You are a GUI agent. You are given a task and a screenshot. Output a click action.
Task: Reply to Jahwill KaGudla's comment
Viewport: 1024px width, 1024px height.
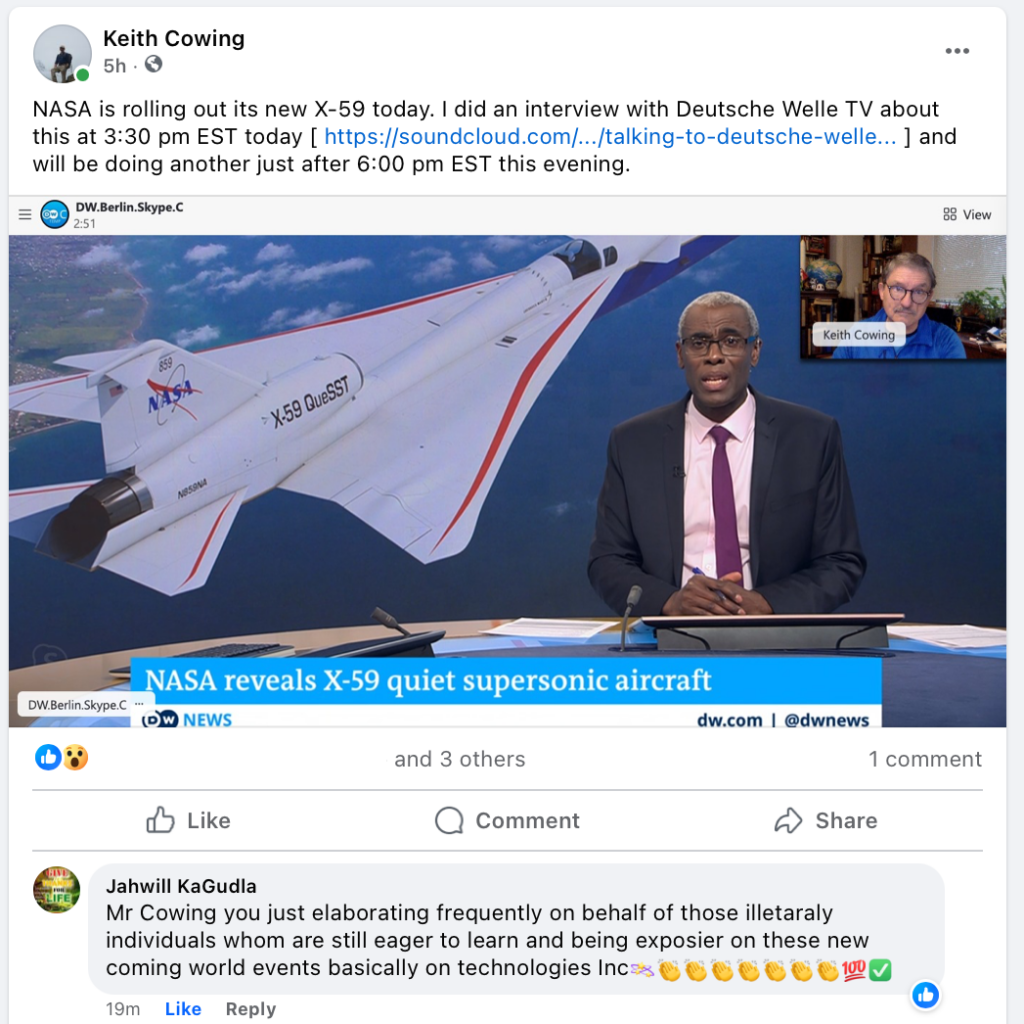tap(251, 1009)
